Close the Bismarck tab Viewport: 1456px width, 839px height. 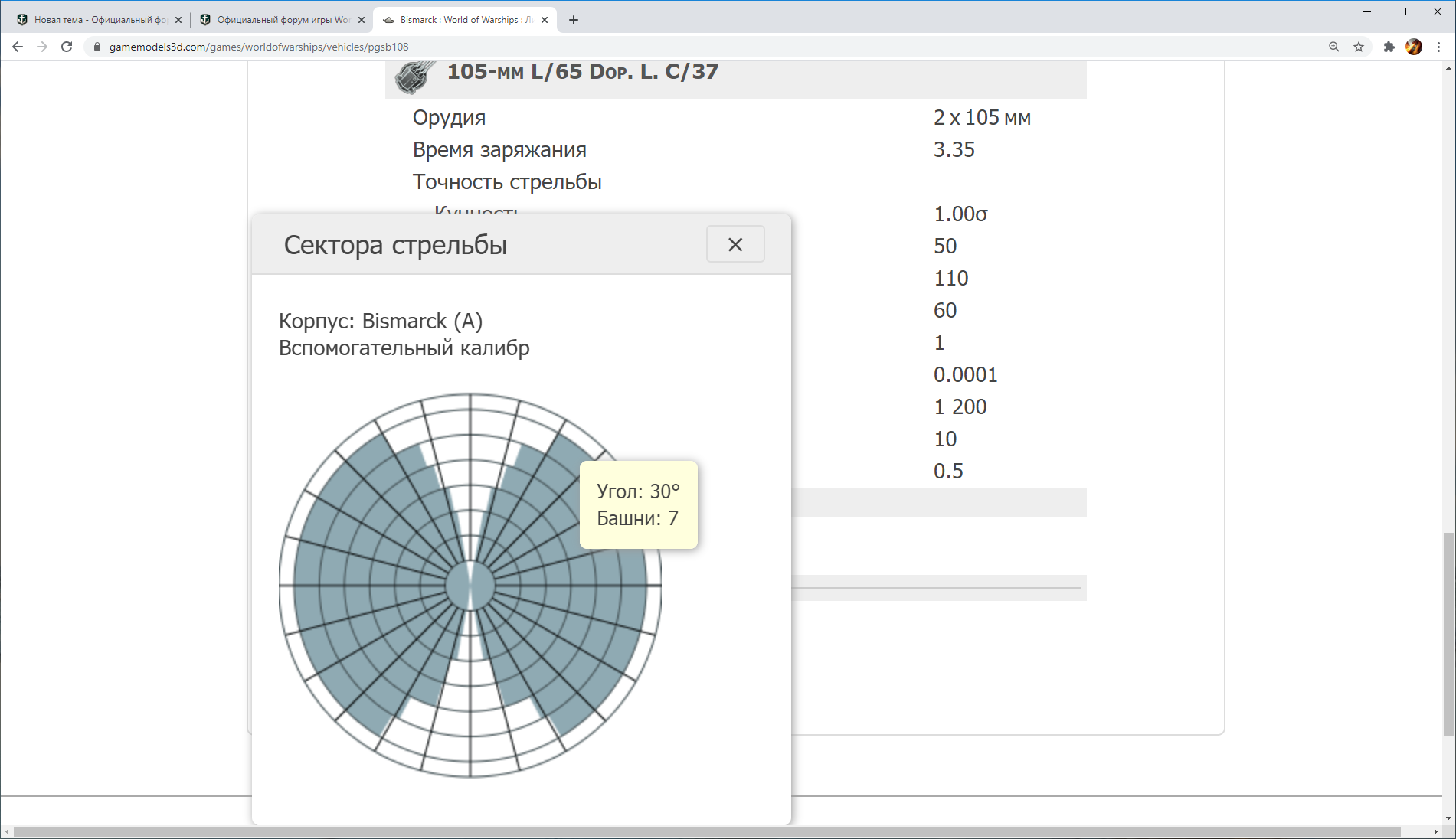(x=545, y=20)
